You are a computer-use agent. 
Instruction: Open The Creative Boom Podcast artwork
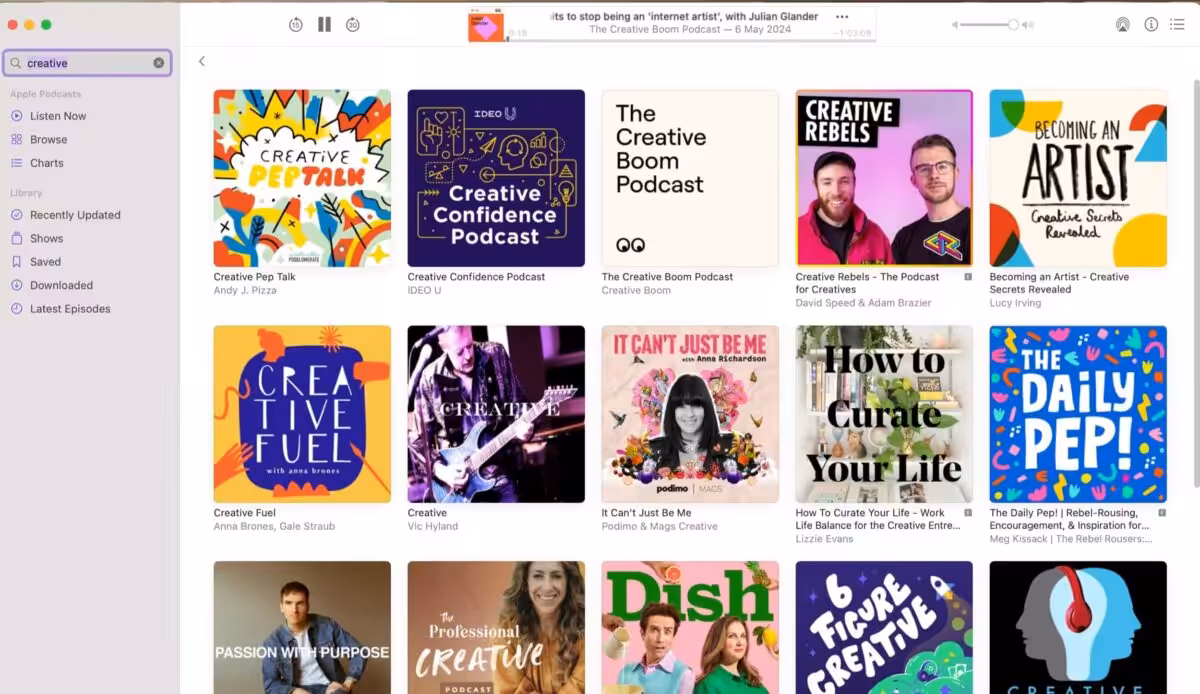click(690, 178)
